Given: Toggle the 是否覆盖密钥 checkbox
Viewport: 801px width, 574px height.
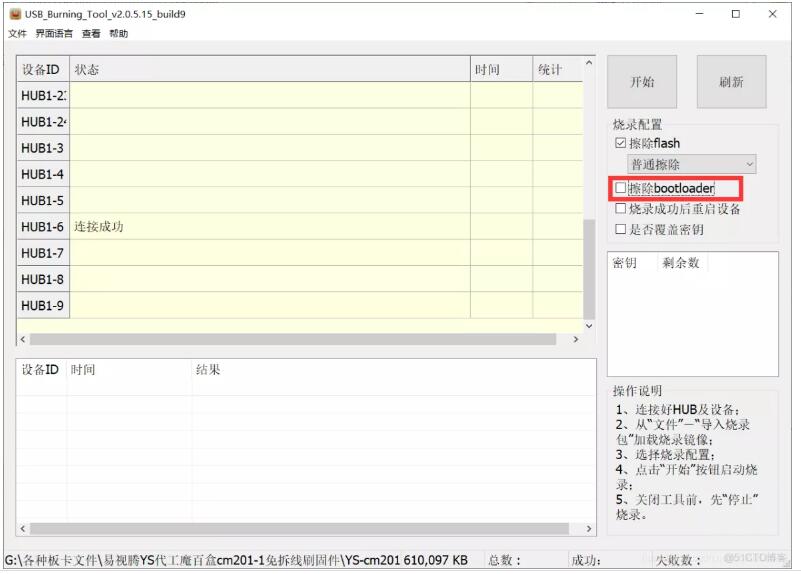Looking at the screenshot, I should tap(620, 229).
